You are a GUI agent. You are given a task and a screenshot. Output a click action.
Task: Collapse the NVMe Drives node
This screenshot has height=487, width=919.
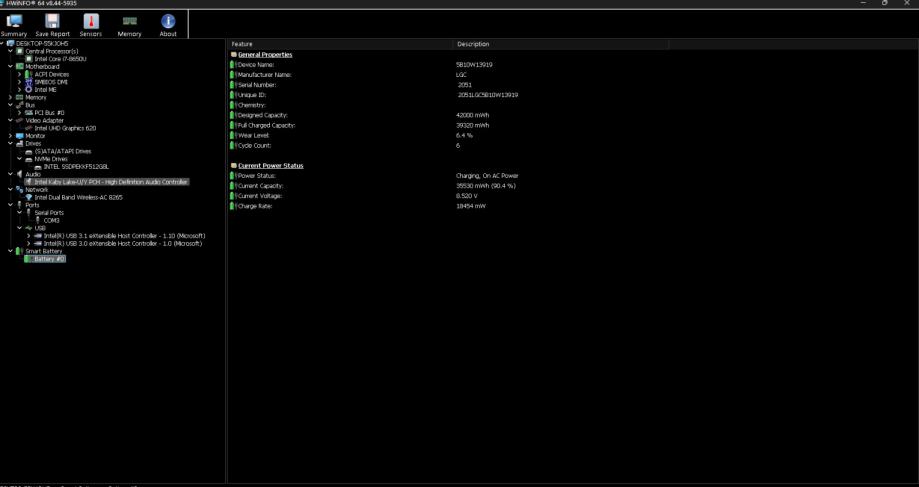point(19,159)
